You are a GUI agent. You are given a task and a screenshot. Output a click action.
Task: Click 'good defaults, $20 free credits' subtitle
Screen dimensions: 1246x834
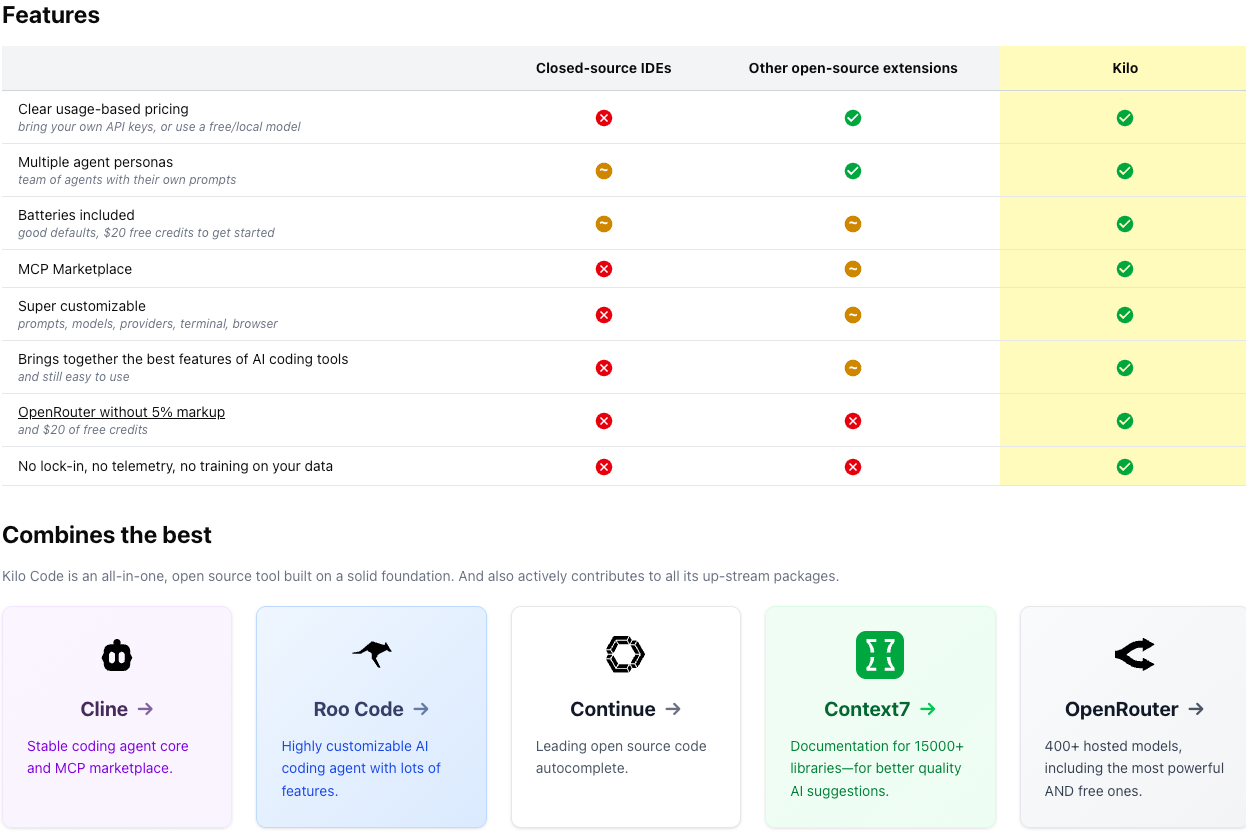146,233
